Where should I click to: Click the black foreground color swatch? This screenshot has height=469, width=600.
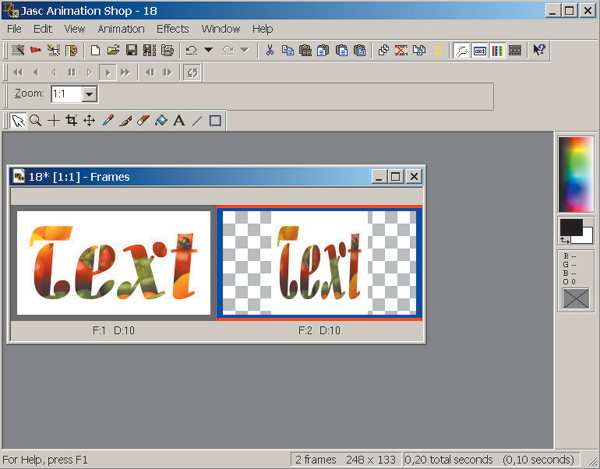(x=571, y=227)
